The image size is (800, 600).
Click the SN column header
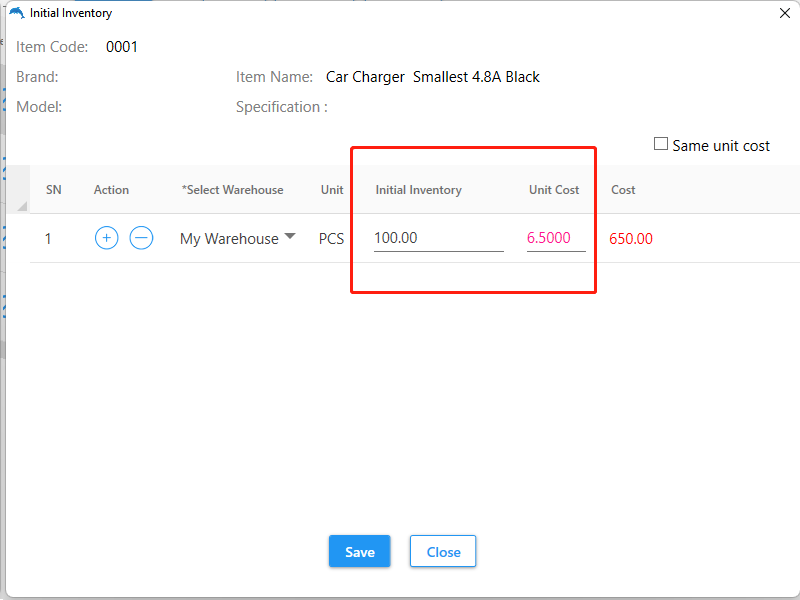(x=54, y=190)
